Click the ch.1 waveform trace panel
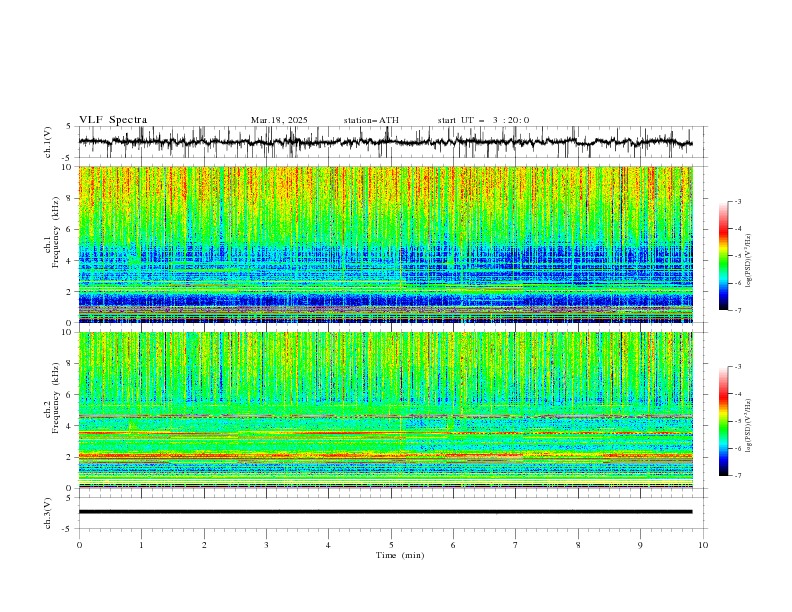The image size is (792, 612). [x=392, y=142]
